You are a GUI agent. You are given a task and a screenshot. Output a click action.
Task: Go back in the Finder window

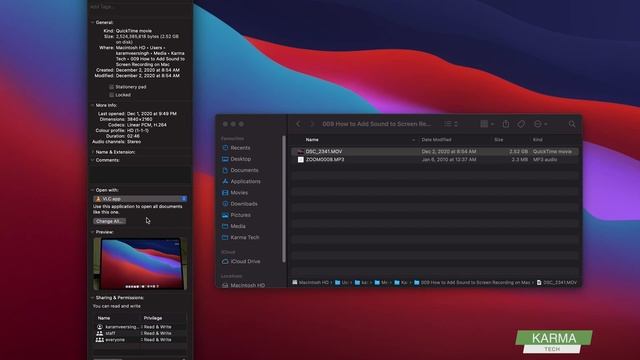click(x=298, y=124)
